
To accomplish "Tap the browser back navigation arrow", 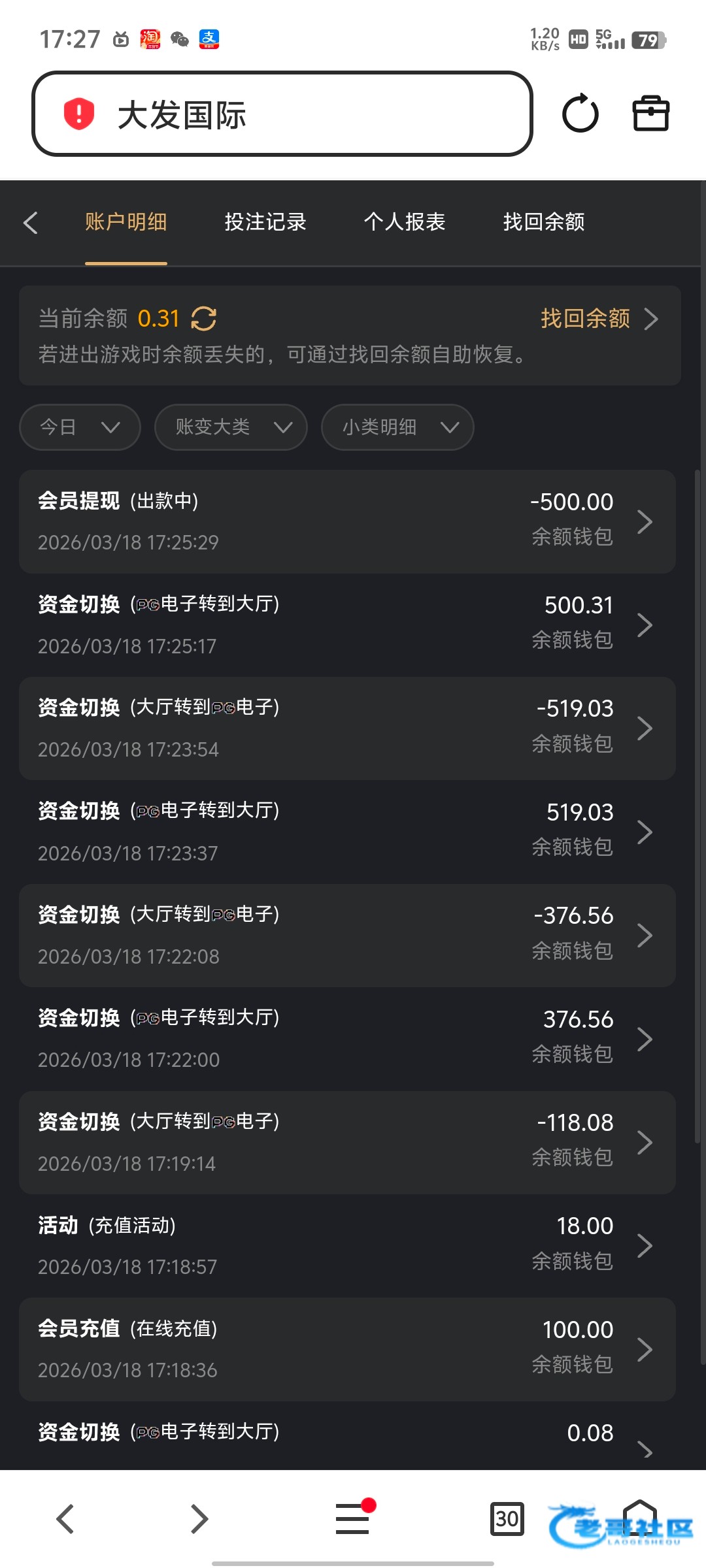I will point(65,1518).
